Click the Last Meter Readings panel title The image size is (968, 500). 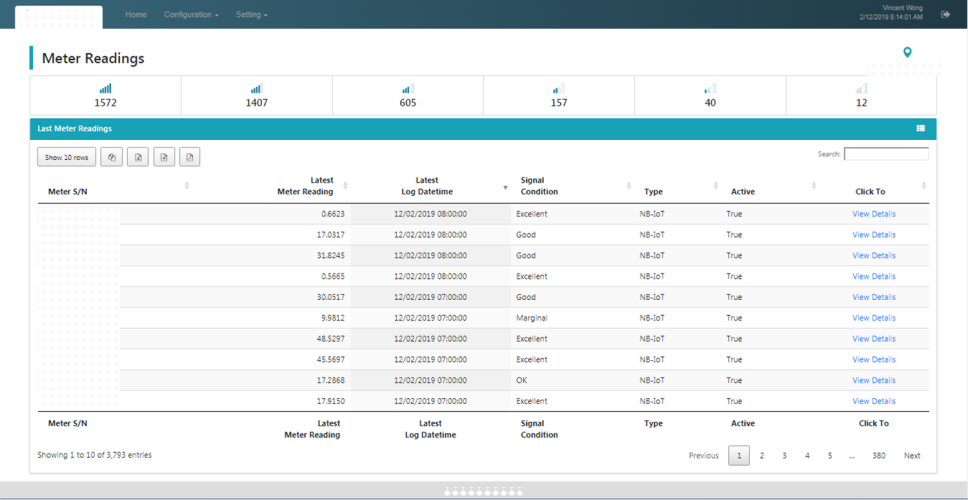click(x=75, y=129)
